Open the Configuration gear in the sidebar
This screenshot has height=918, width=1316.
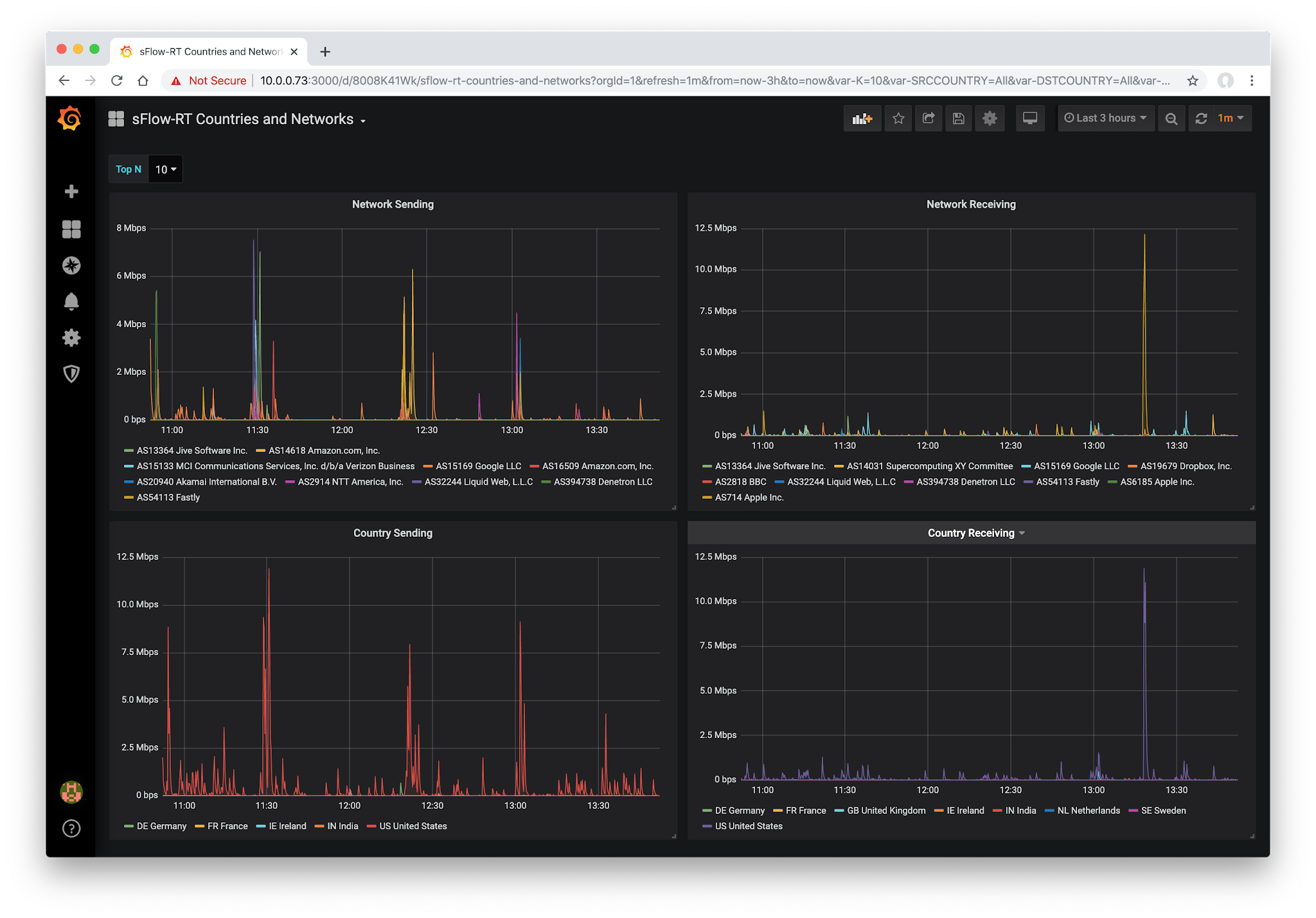click(71, 337)
